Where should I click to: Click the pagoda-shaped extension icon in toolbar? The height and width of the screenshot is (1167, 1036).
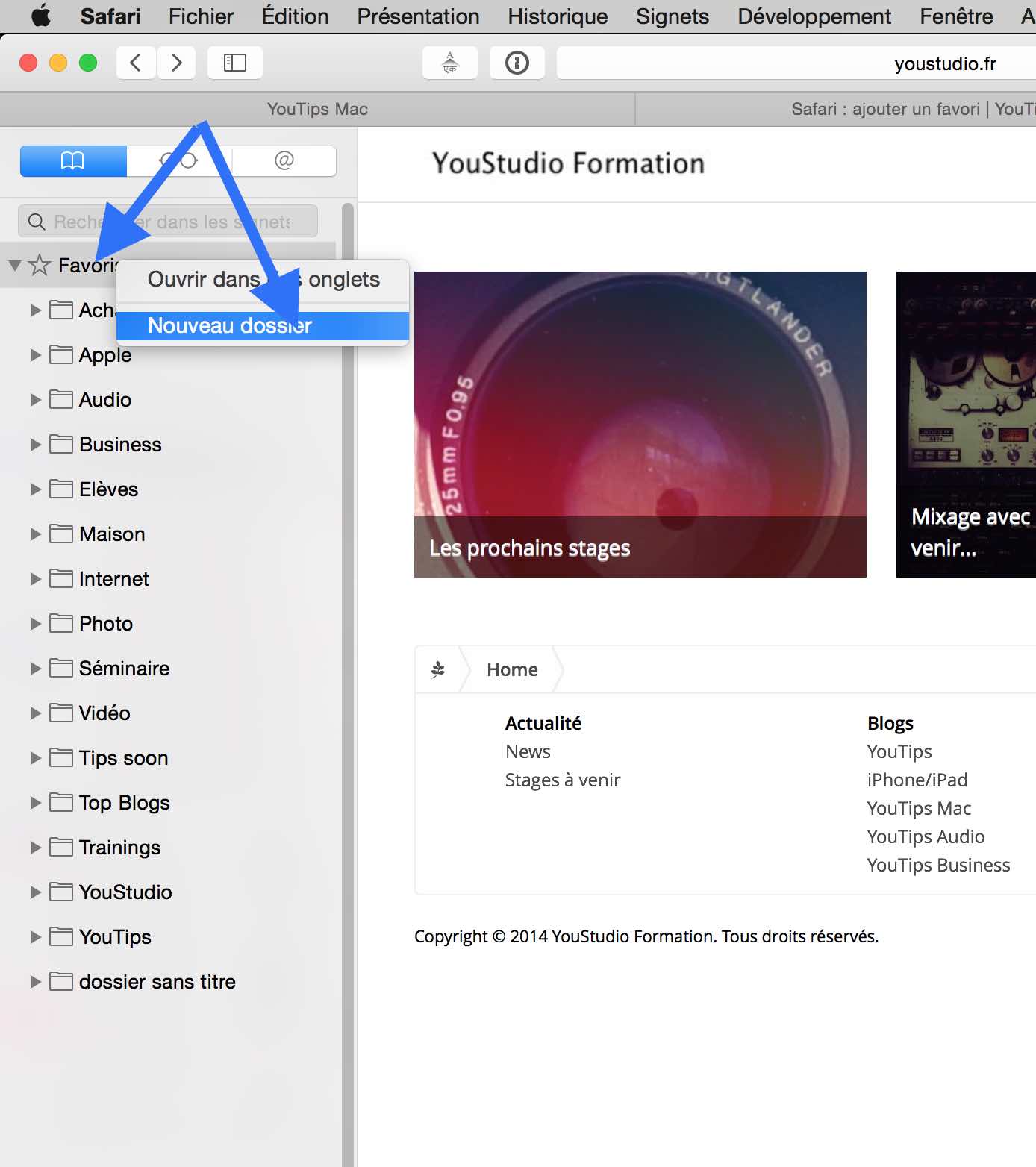(x=450, y=63)
